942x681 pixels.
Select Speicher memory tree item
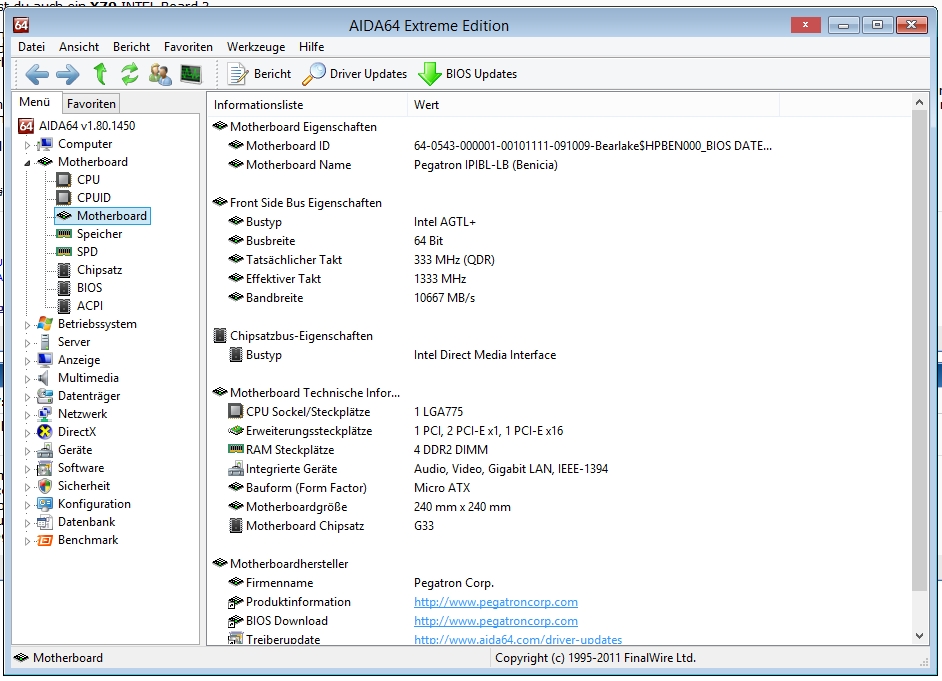99,234
